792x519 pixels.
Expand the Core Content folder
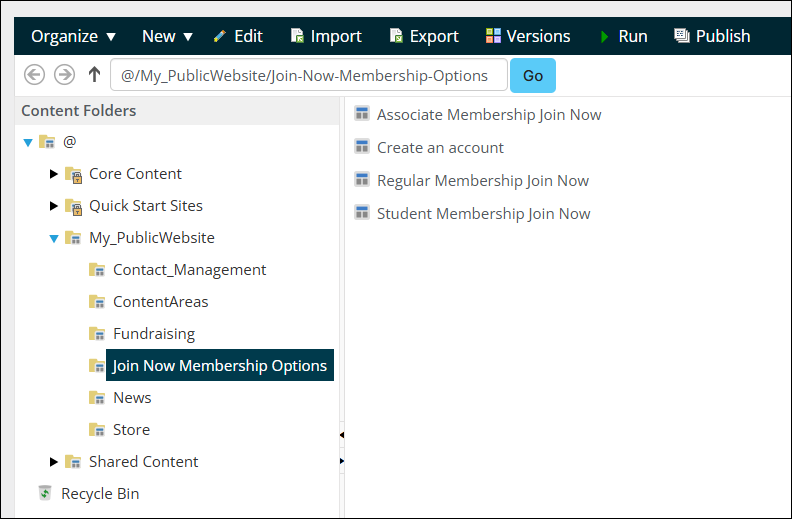pos(54,174)
